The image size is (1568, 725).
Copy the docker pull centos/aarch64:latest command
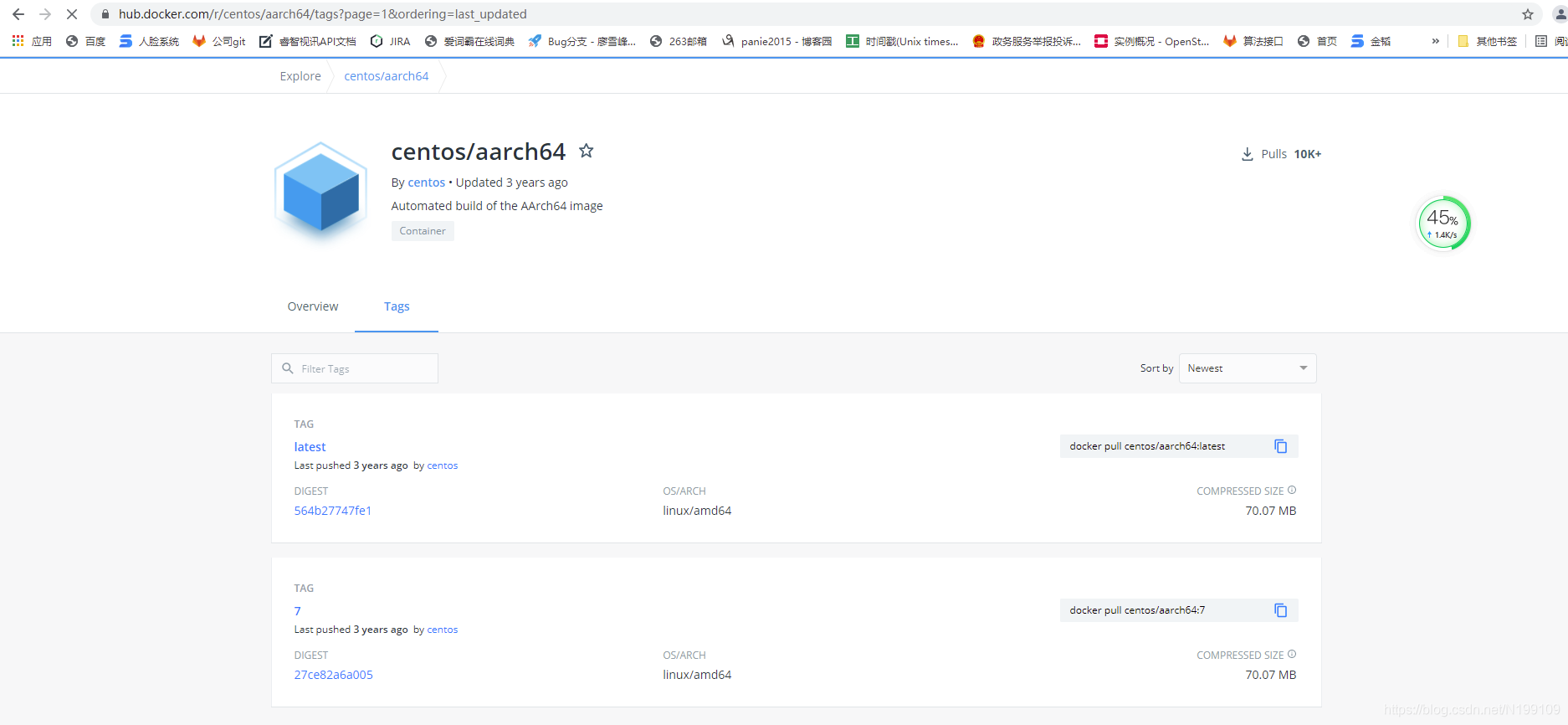point(1280,446)
